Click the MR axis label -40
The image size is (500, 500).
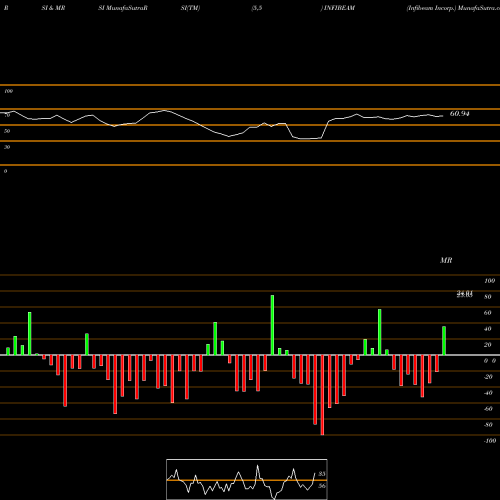[x=488, y=393]
